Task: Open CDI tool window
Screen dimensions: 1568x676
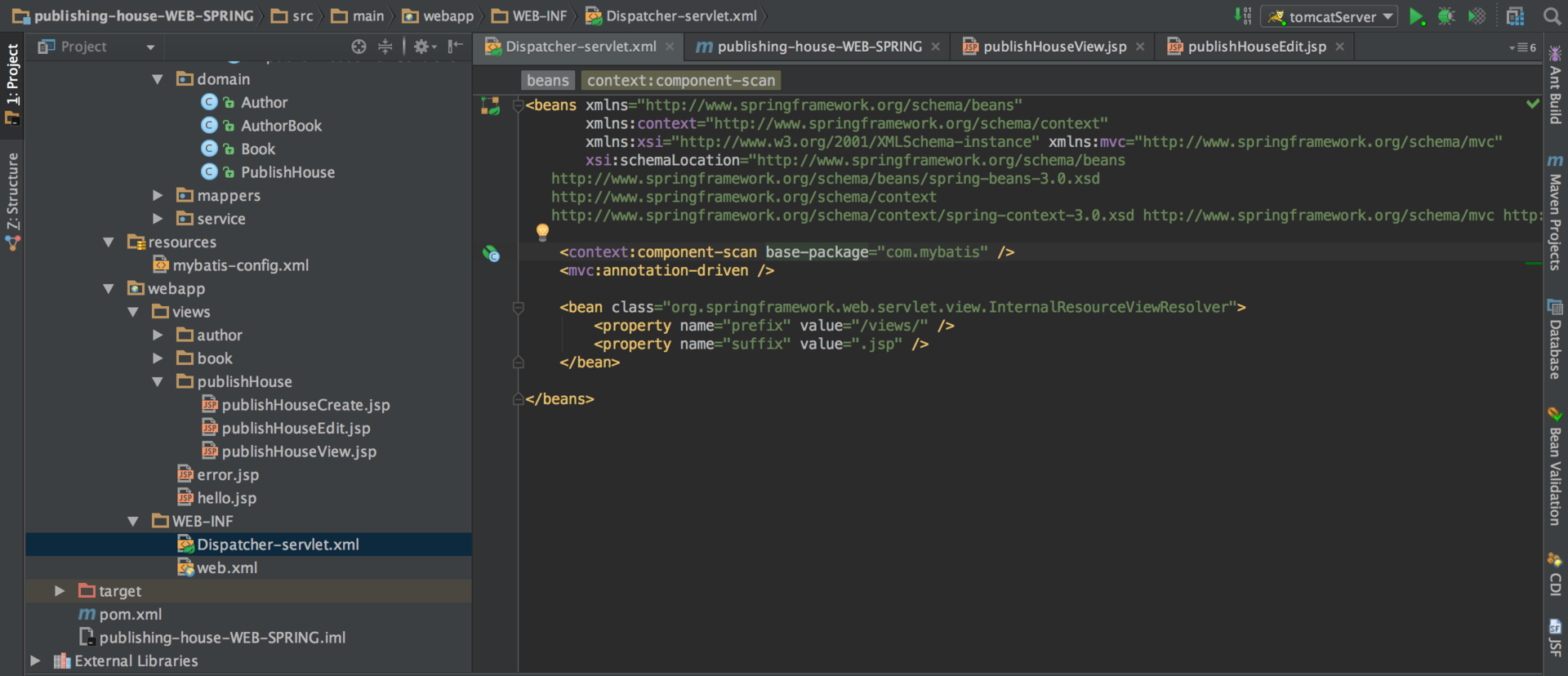Action: point(1555,574)
